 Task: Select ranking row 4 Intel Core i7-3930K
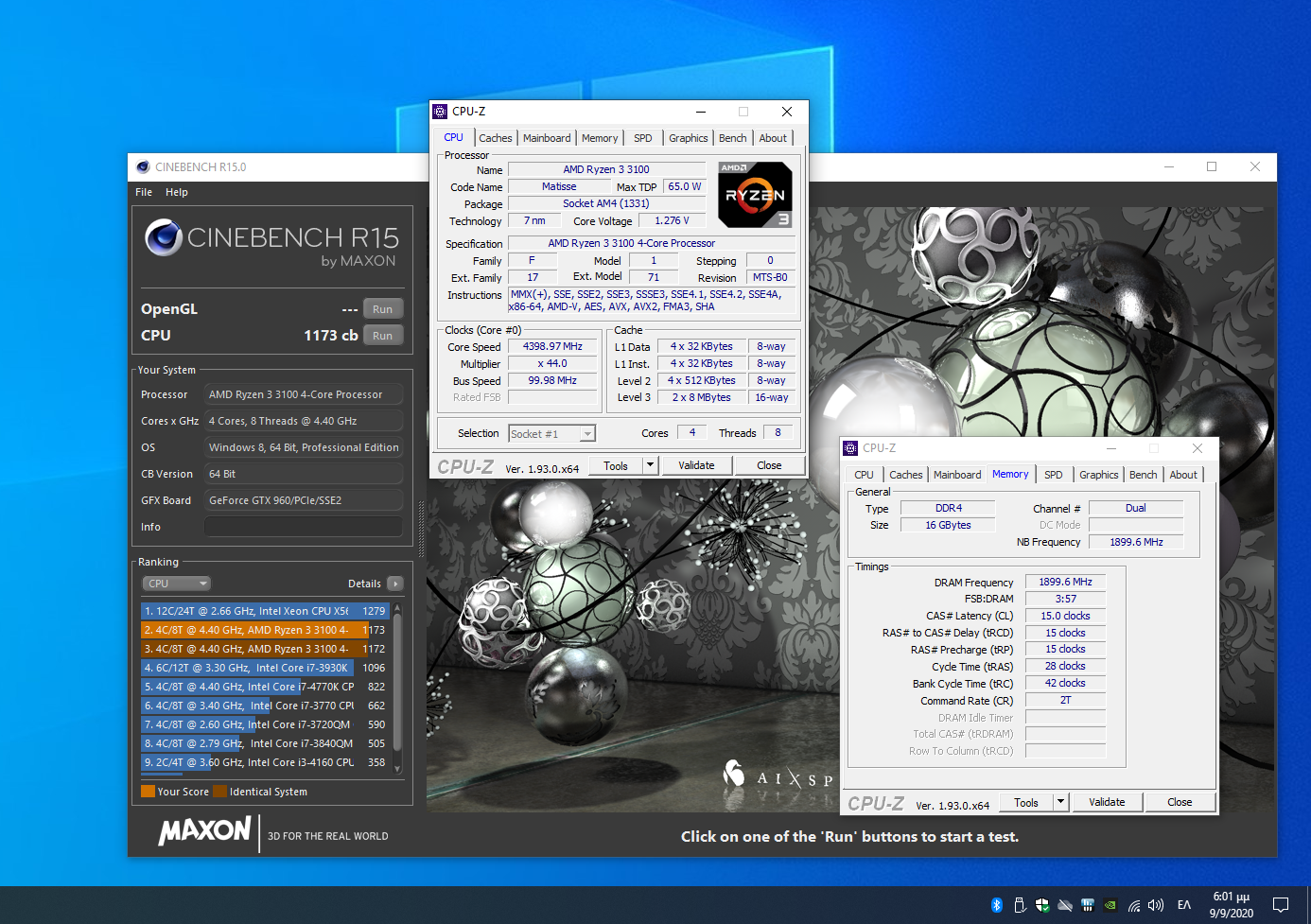pyautogui.click(x=265, y=668)
